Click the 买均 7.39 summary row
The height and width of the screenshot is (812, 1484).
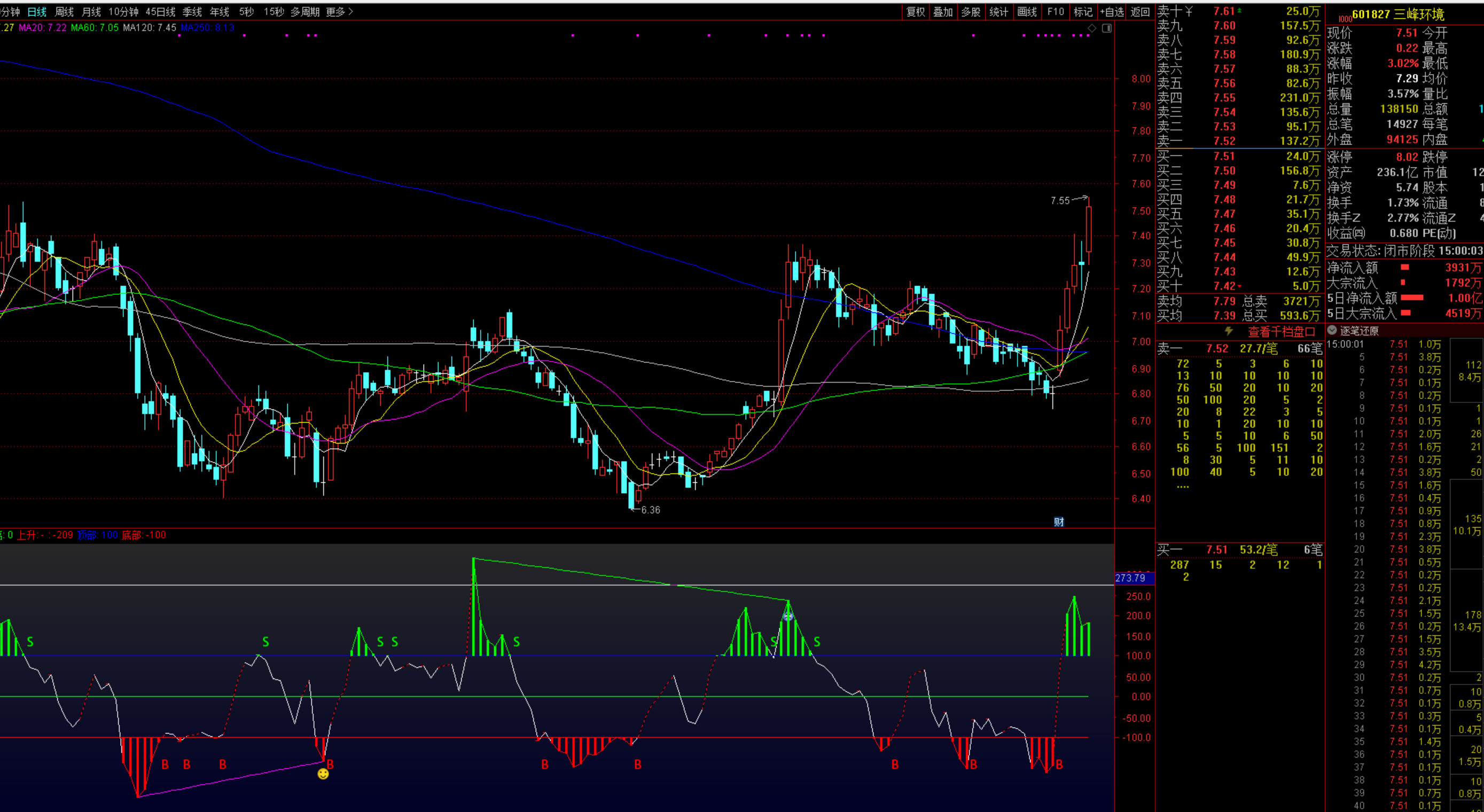point(1240,316)
